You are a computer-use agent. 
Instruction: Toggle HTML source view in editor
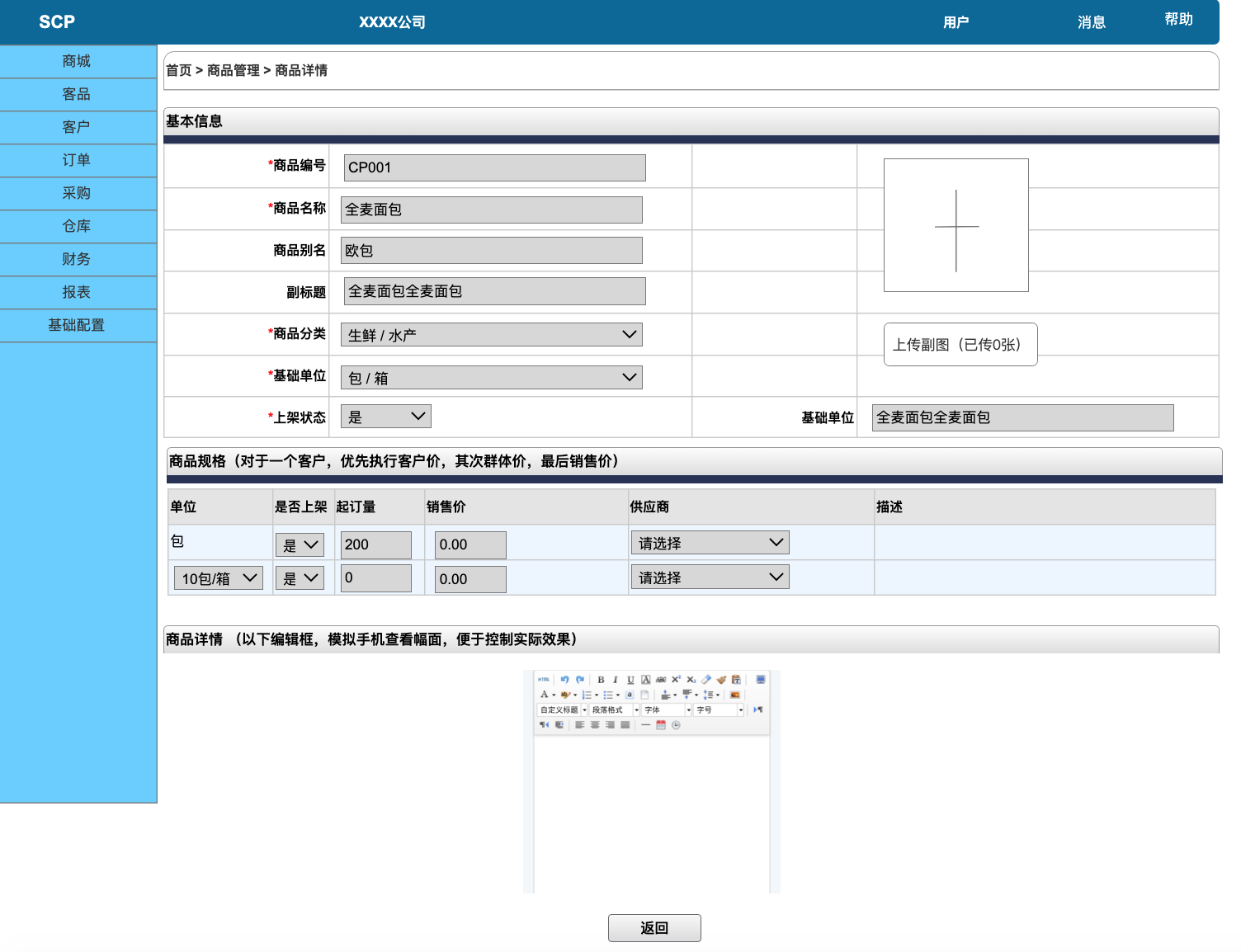(544, 680)
